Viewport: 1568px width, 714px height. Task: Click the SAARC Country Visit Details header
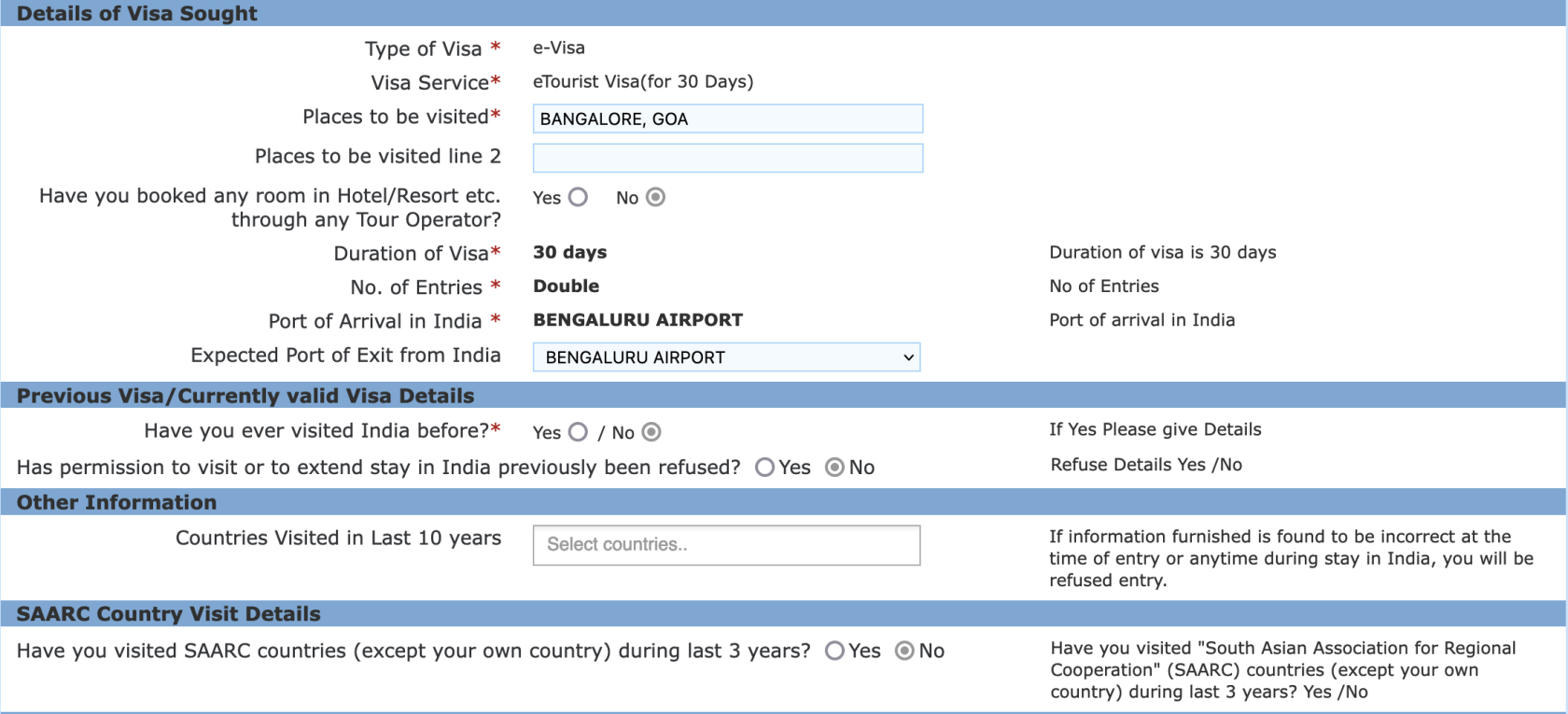click(x=166, y=614)
